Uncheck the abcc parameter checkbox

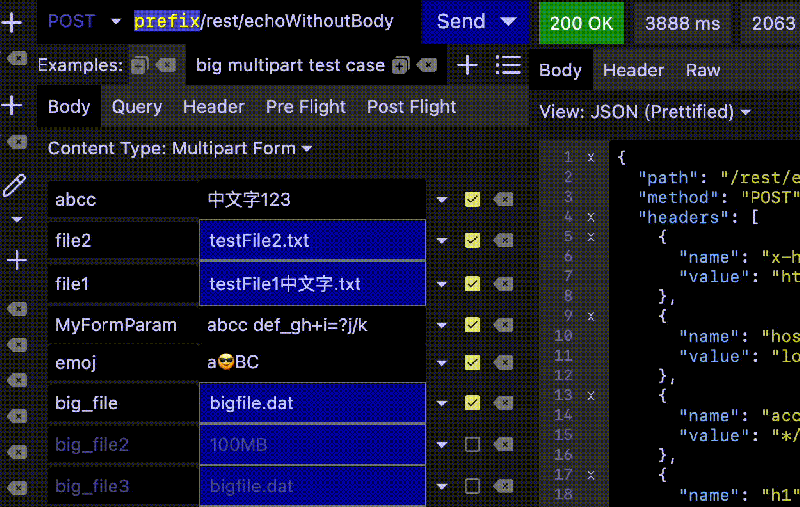pyautogui.click(x=472, y=199)
